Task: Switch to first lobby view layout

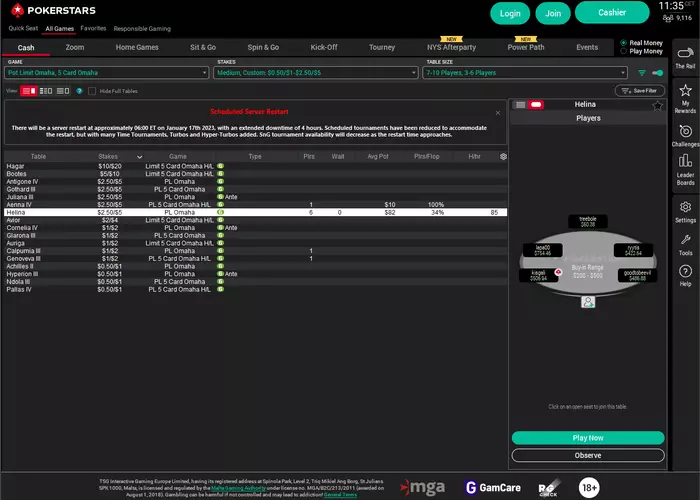Action: 29,91
